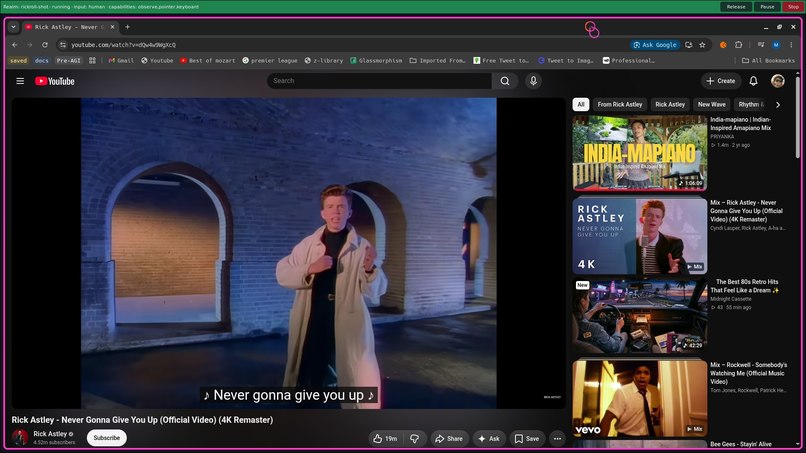This screenshot has width=806, height=453.
Task: Subscribe to Rick Astley channel
Action: click(x=106, y=438)
